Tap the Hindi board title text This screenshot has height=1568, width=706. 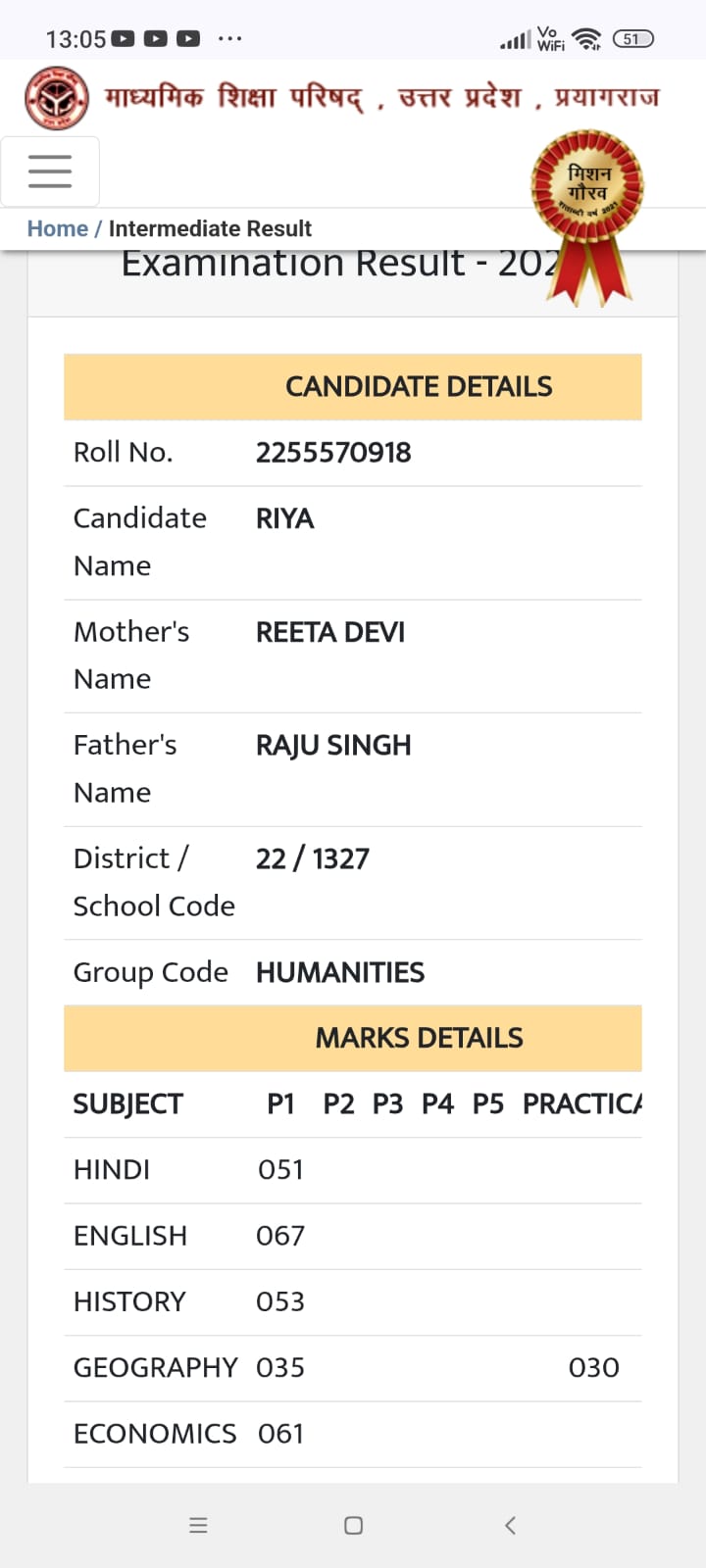coord(382,97)
